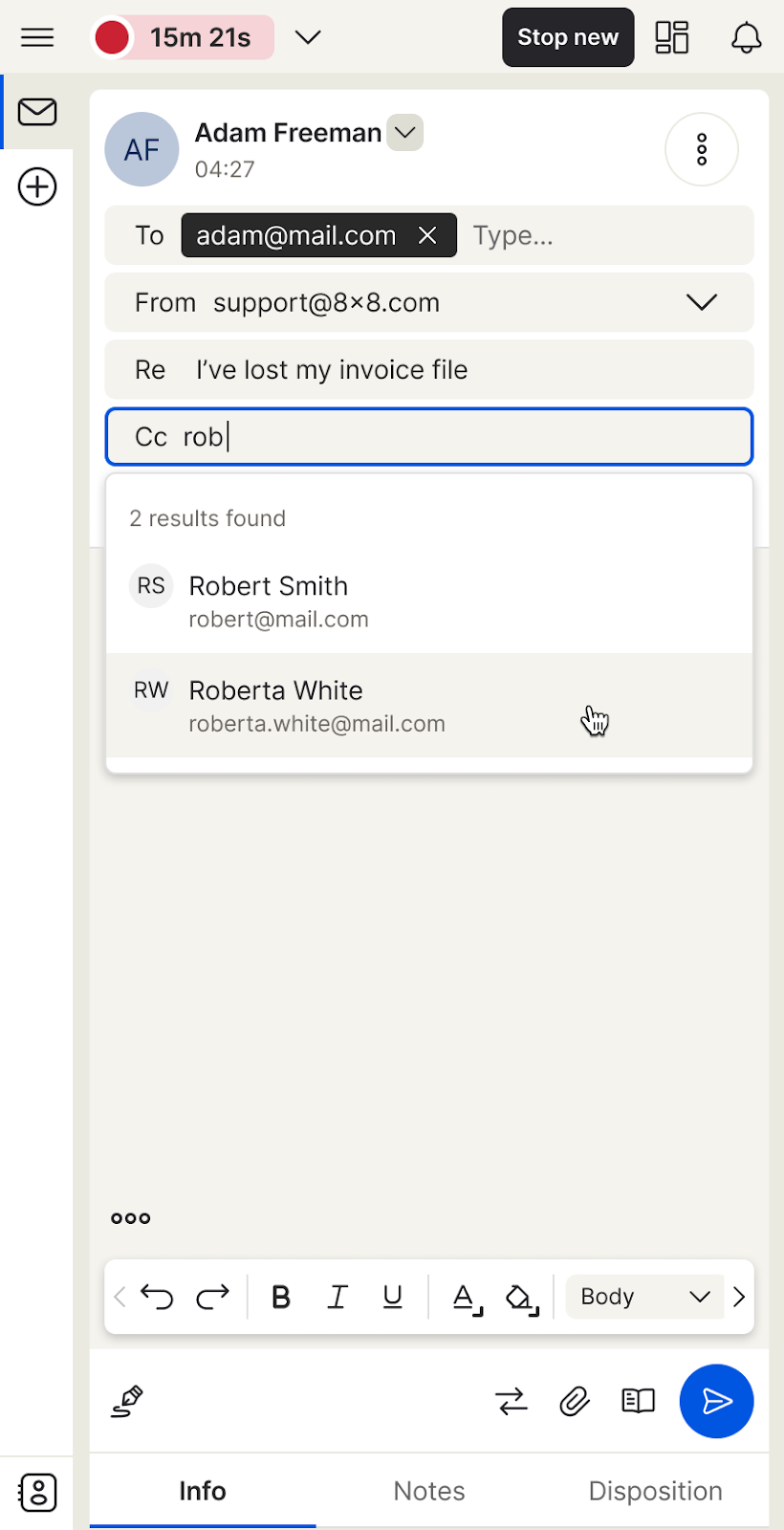The image size is (784, 1530).
Task: Click the signature pen icon
Action: (x=127, y=1401)
